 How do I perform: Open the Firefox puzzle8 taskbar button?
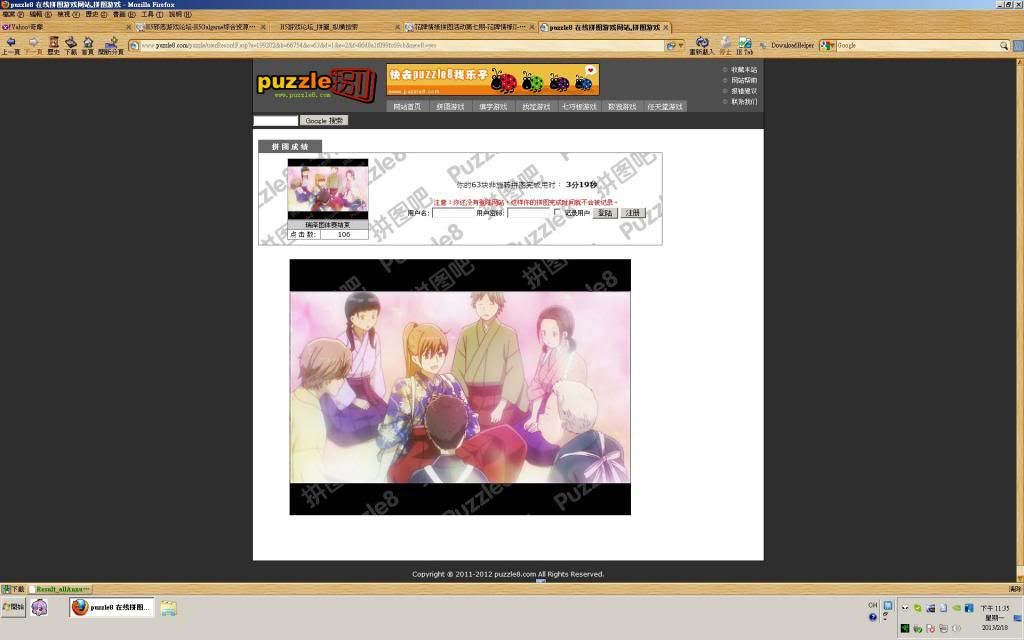pyautogui.click(x=112, y=607)
